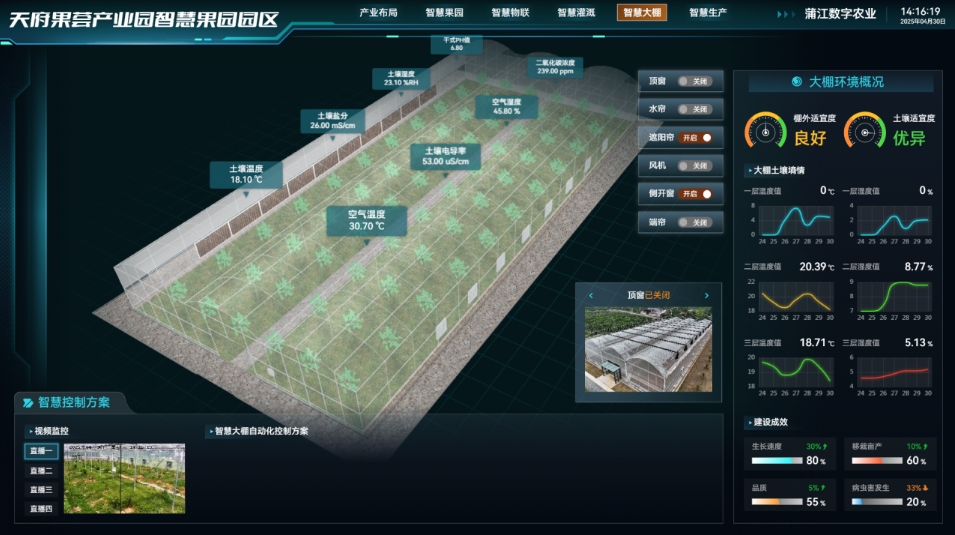Click the right arrow above greenhouse photo

click(707, 296)
